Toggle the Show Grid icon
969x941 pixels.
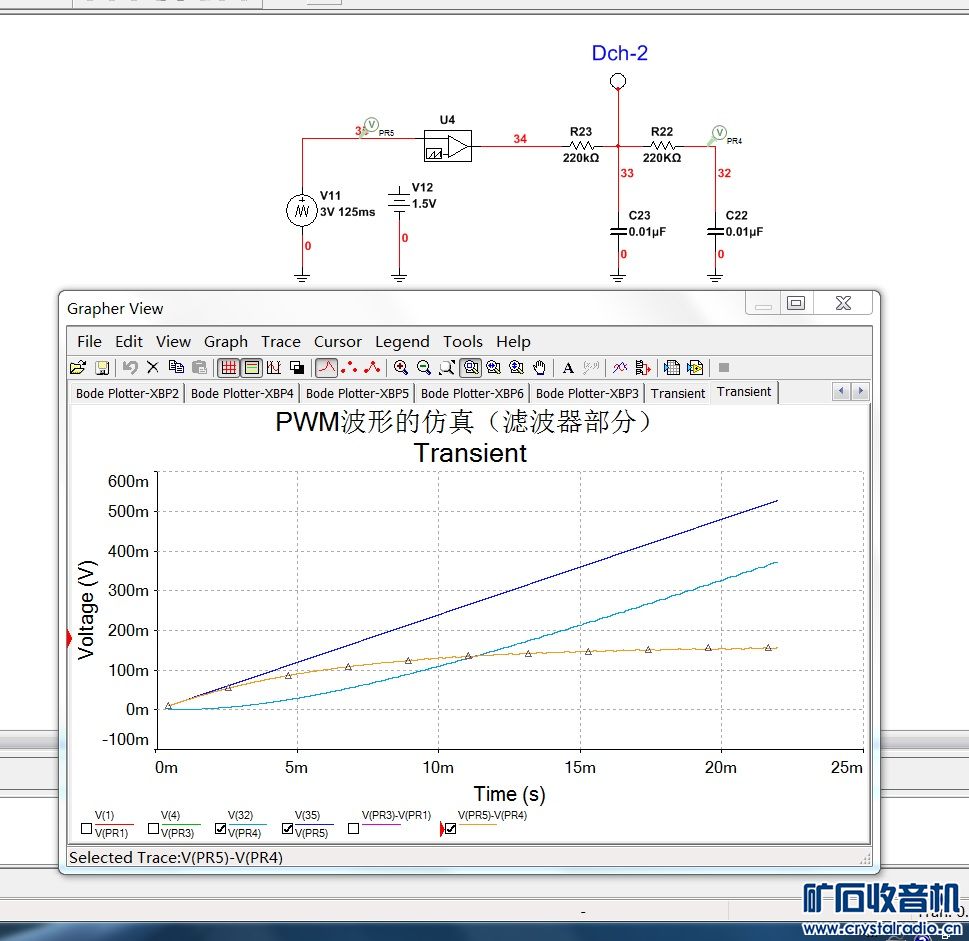click(x=229, y=368)
